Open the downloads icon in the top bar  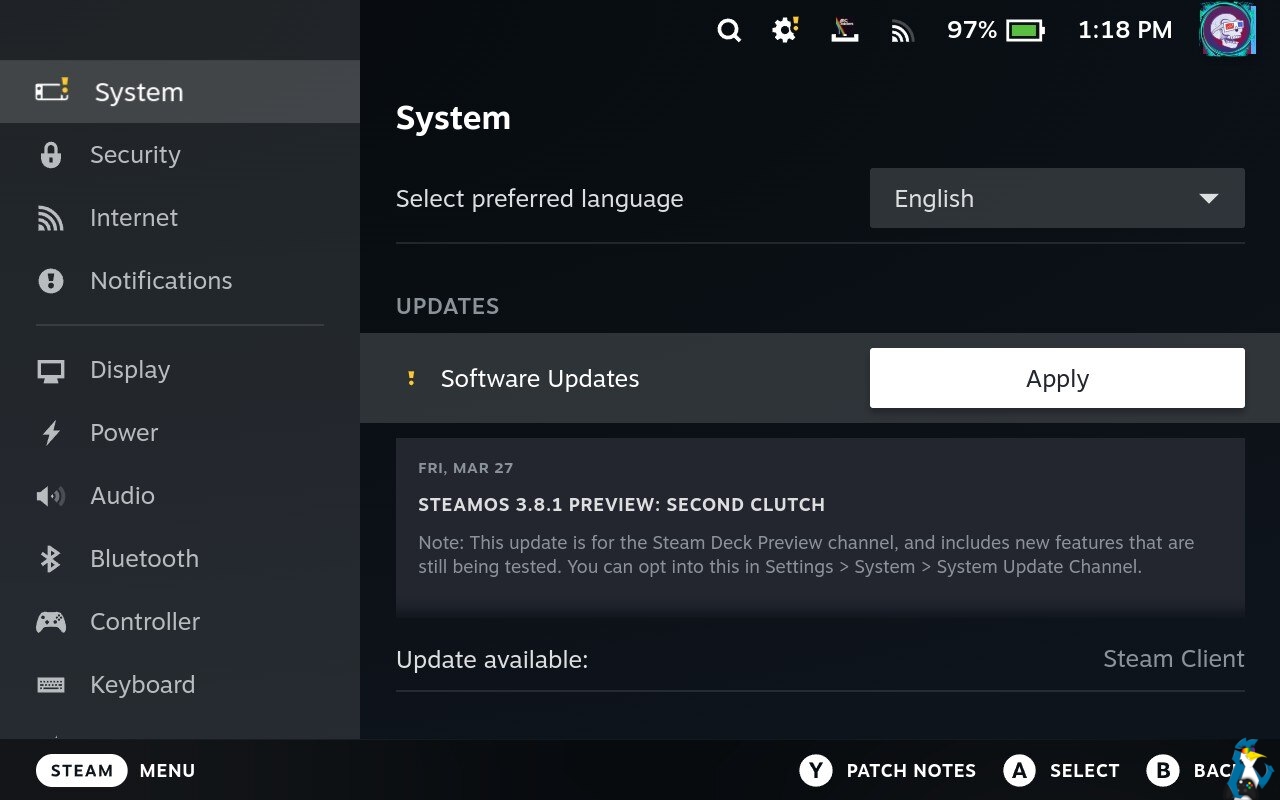point(845,31)
